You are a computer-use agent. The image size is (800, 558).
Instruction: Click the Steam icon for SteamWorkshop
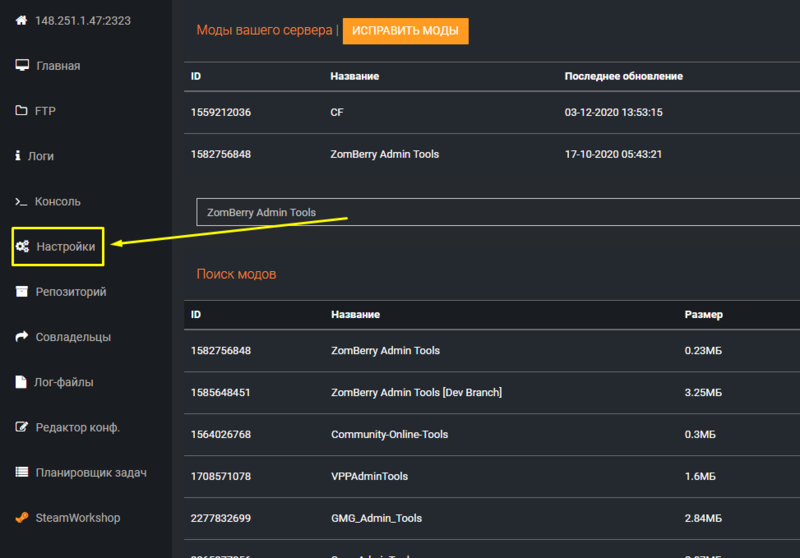click(x=21, y=518)
